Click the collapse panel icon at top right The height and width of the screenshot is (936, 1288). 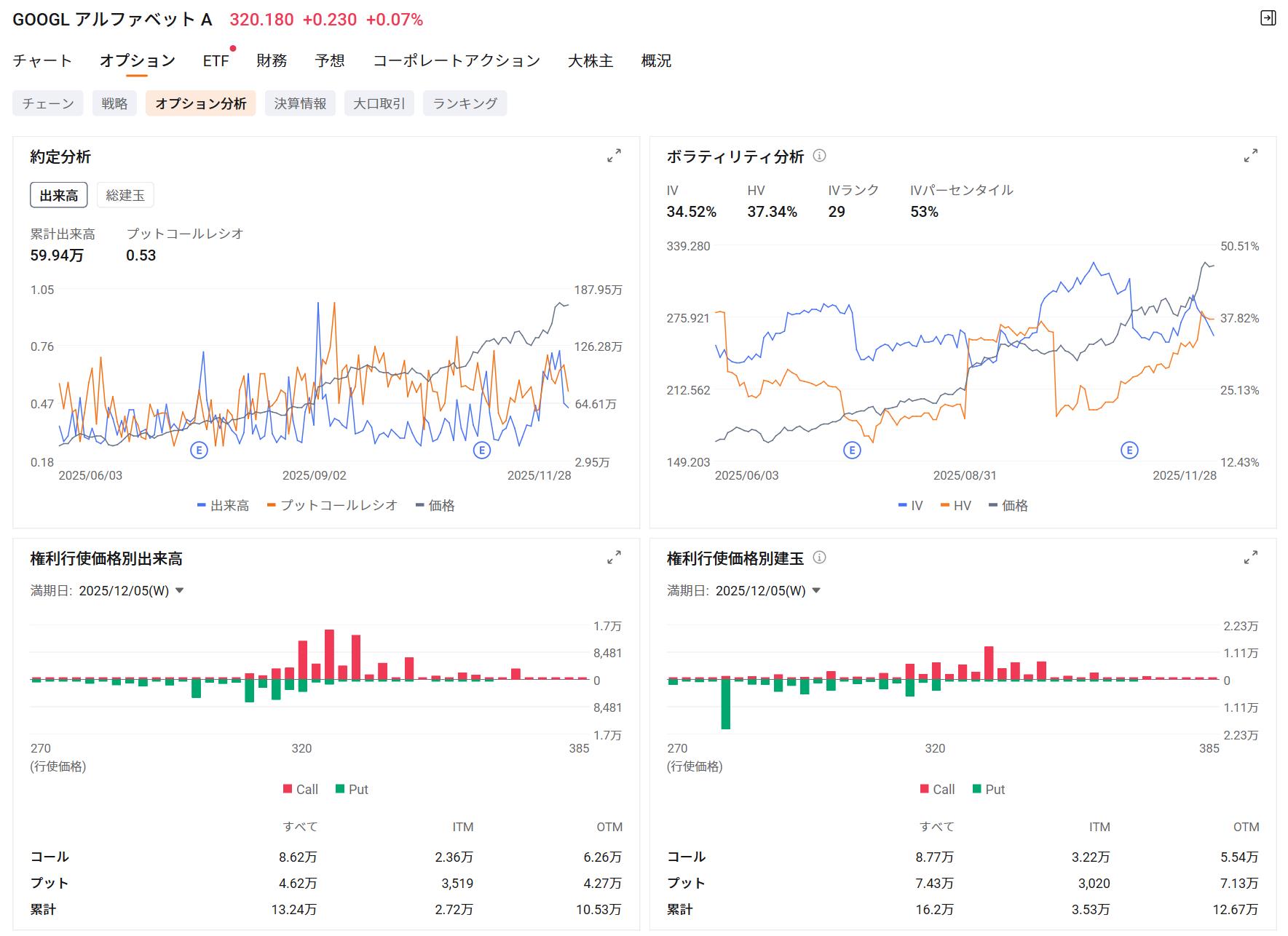(x=1268, y=18)
